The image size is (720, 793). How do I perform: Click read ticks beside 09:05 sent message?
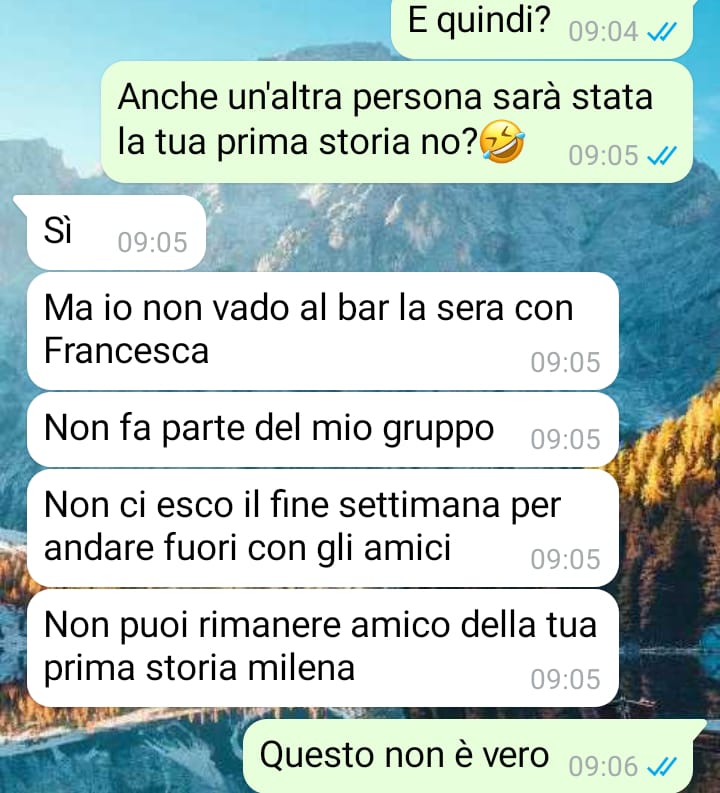pyautogui.click(x=661, y=156)
